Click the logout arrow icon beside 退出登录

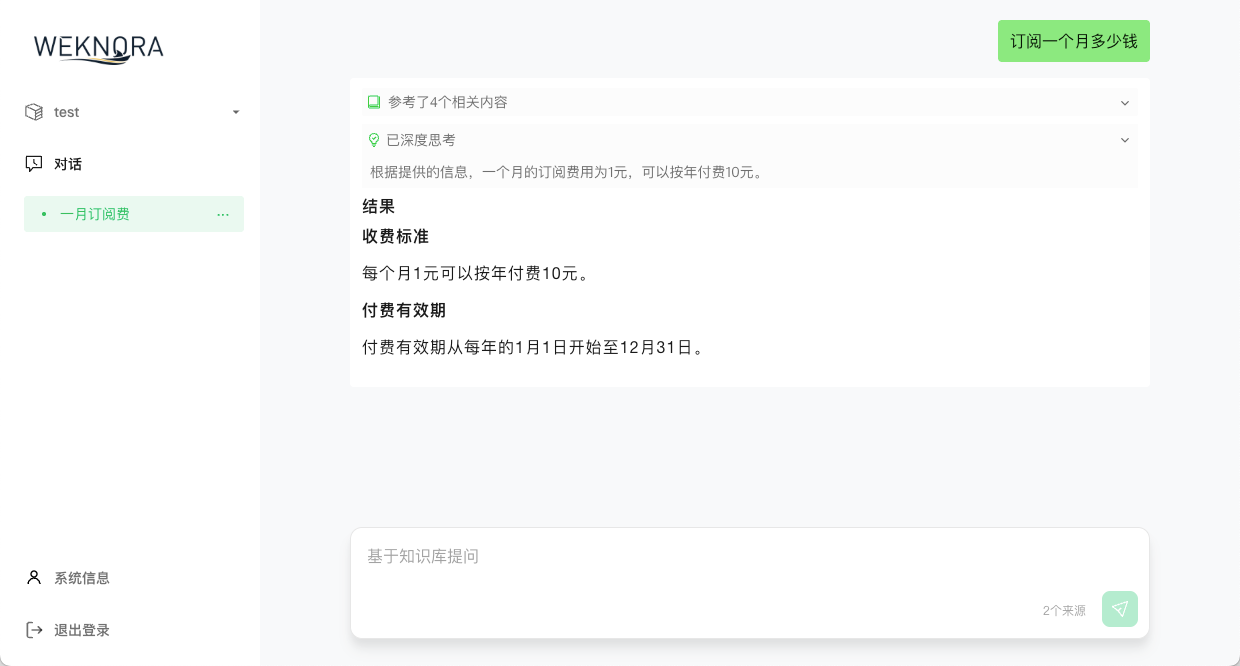tap(33, 630)
